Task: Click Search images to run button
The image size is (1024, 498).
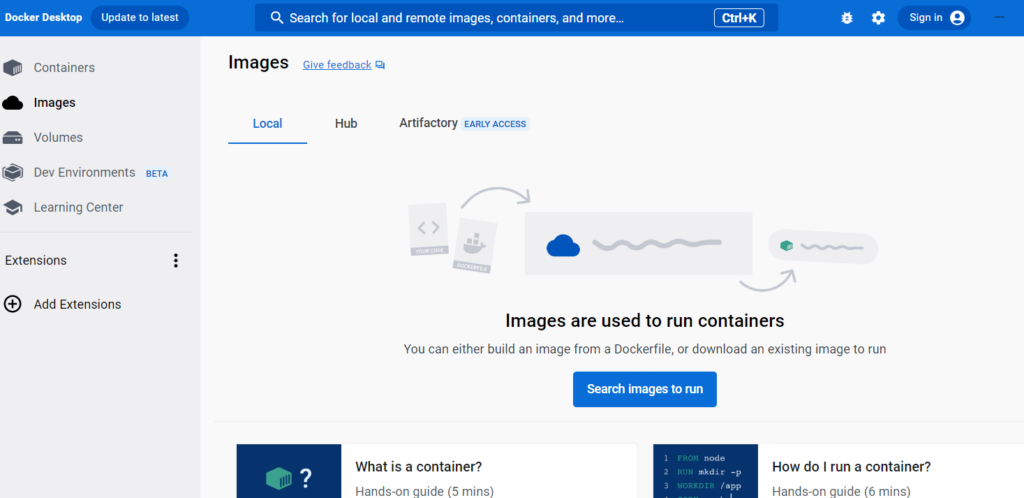Action: 645,390
